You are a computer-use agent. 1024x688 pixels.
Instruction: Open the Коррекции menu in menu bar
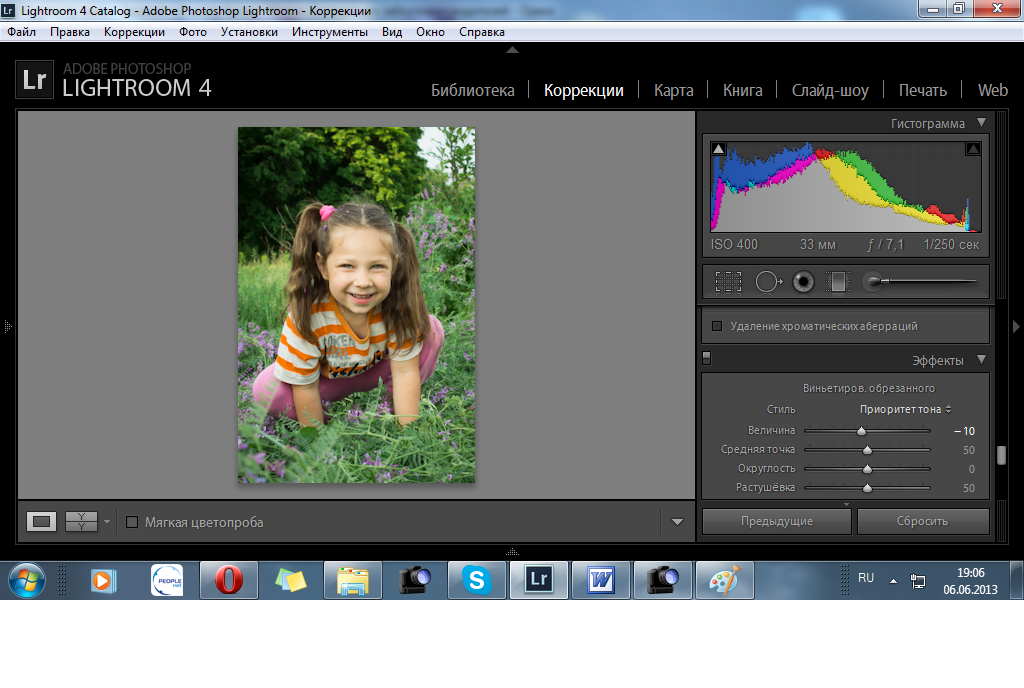tap(134, 32)
